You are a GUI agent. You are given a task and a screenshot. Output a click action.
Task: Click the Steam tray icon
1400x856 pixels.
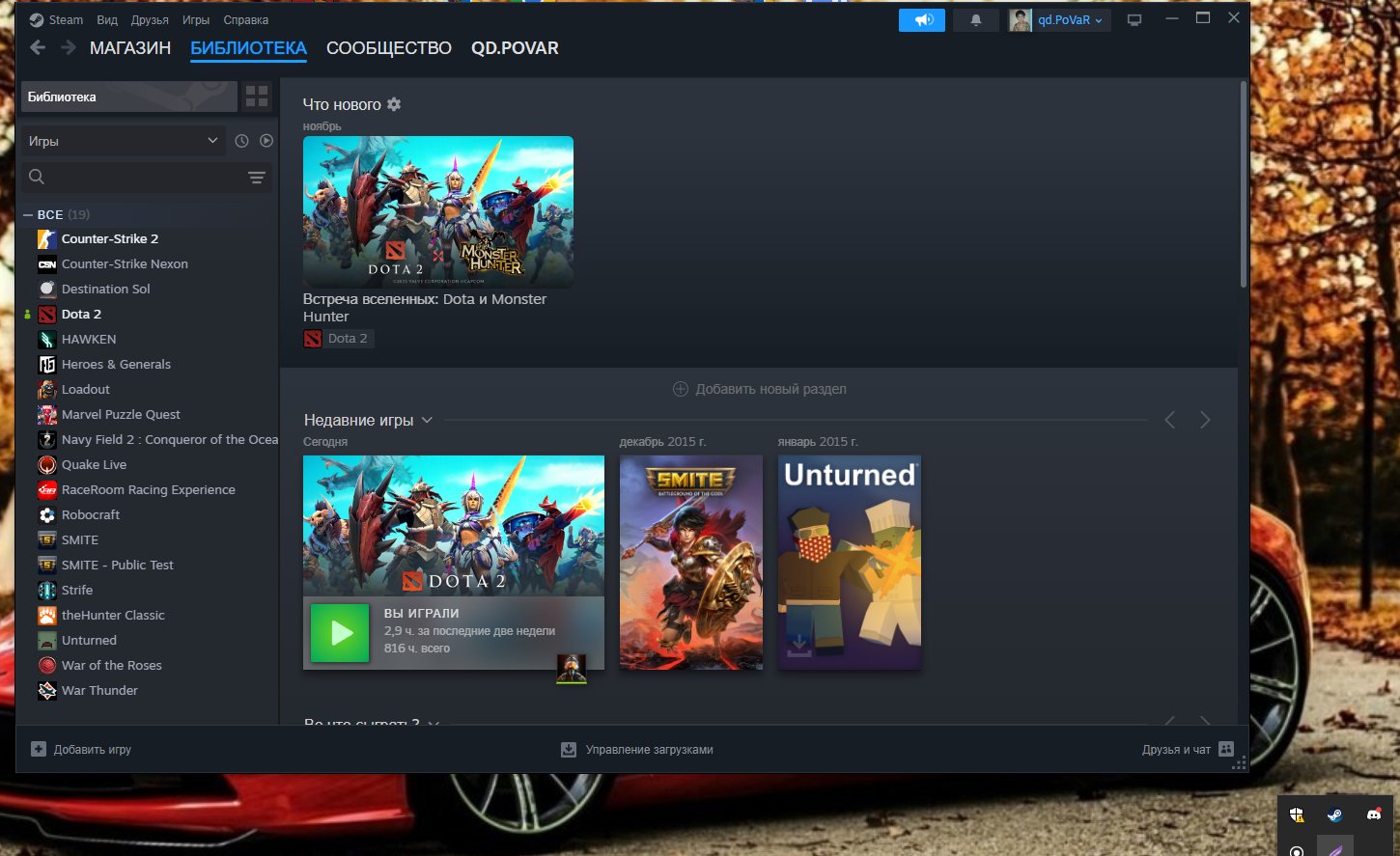click(x=1334, y=815)
